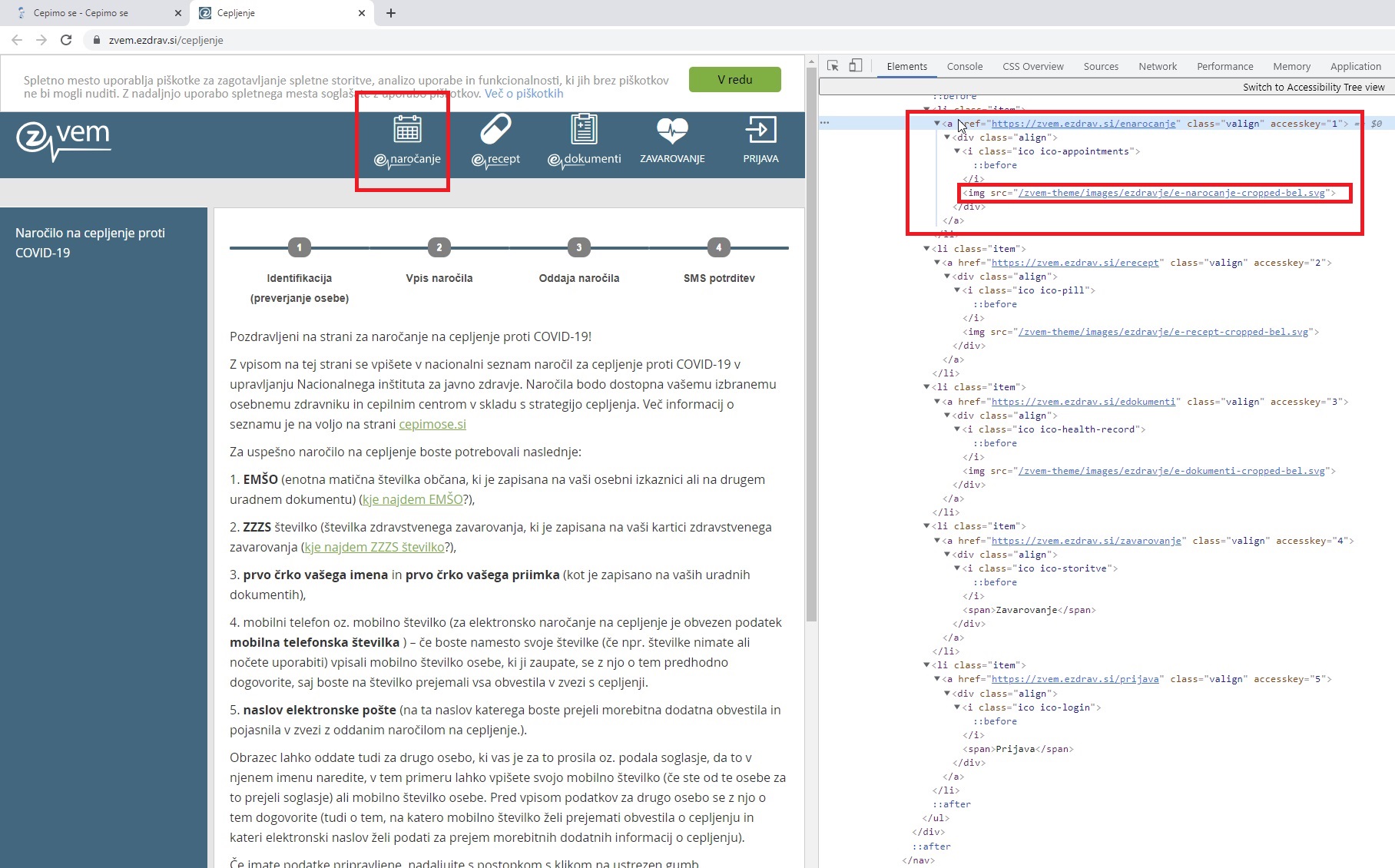
Task: Collapse the zavarovanje anchor node
Action: point(937,541)
